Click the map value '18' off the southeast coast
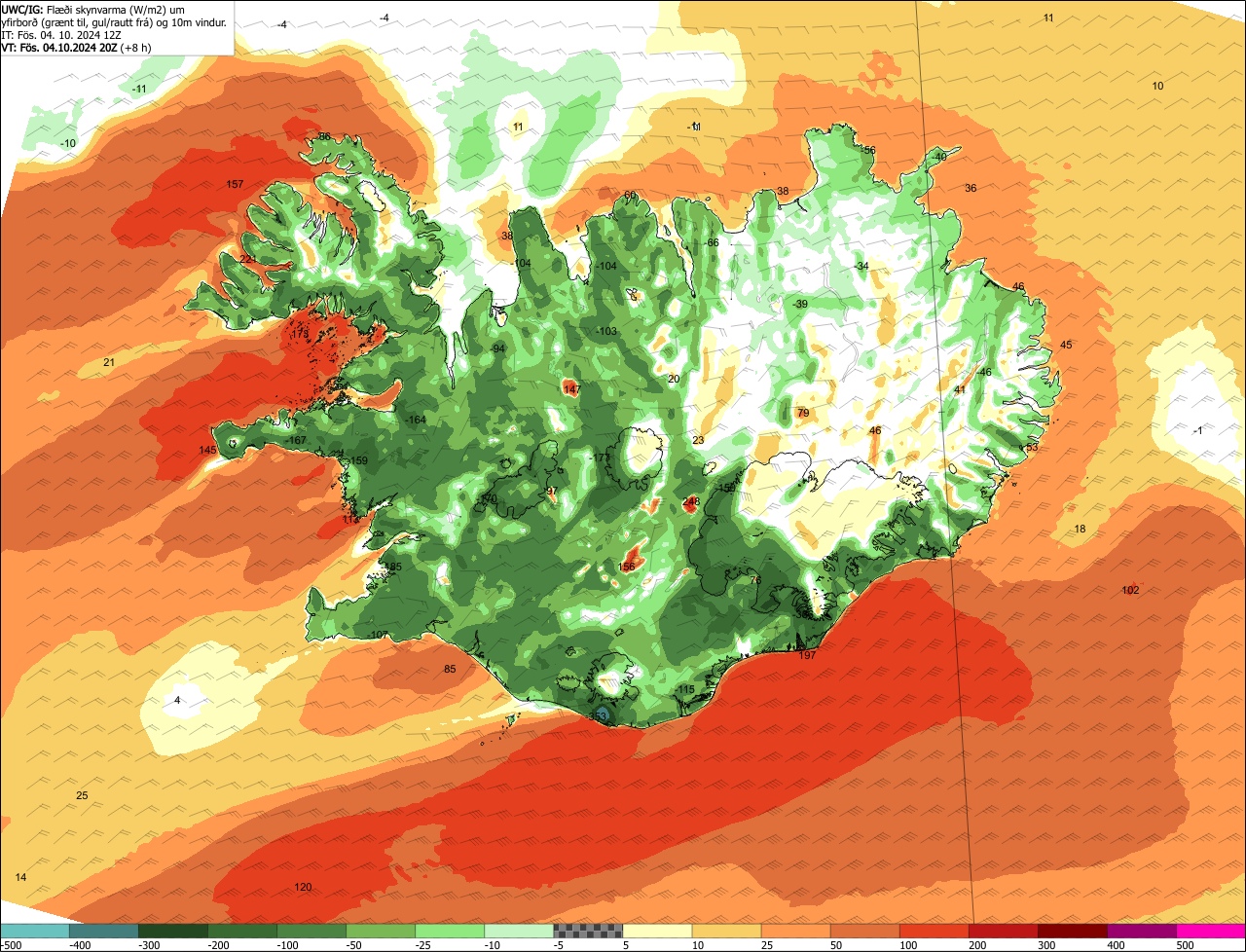This screenshot has height=952, width=1246. (x=1080, y=529)
